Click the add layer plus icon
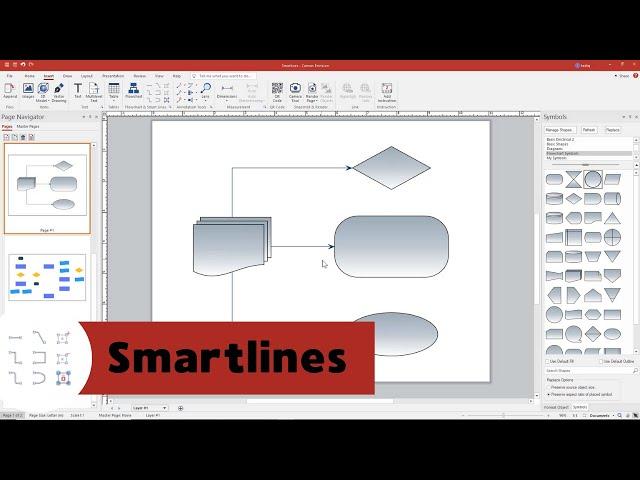The width and height of the screenshot is (640, 480). click(180, 408)
